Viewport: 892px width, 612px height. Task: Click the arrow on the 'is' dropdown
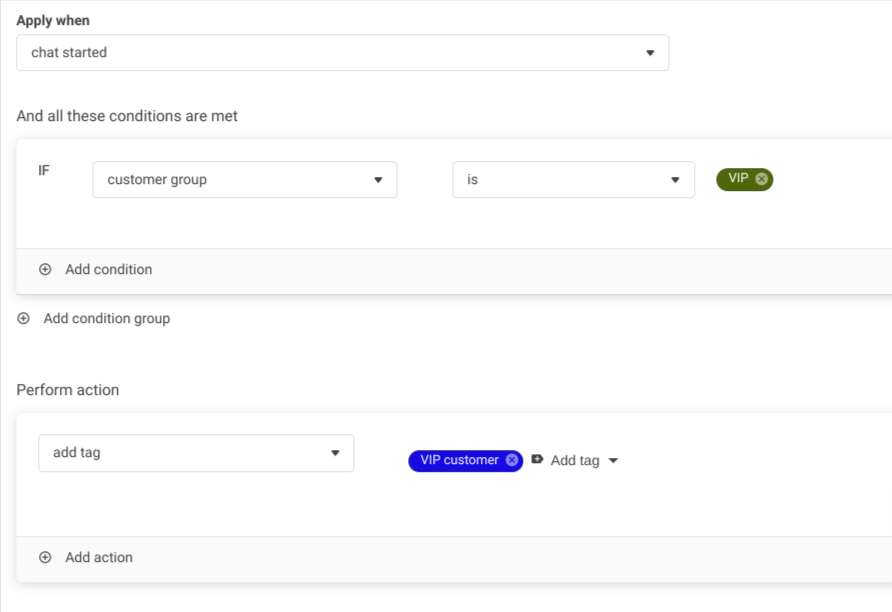[675, 180]
